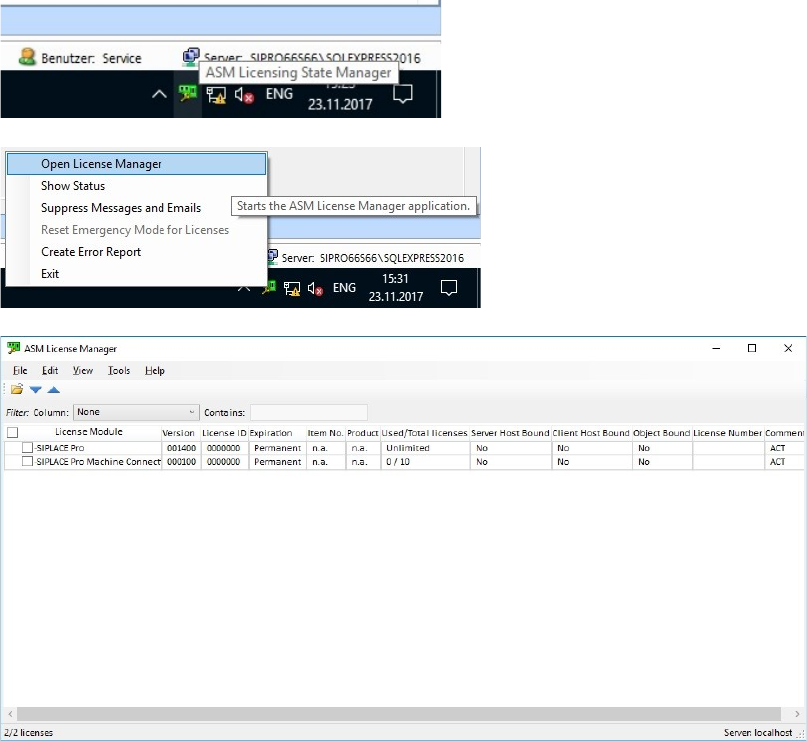807x741 pixels.
Task: Click ASM License Manager title bar app icon
Action: pyautogui.click(x=13, y=348)
